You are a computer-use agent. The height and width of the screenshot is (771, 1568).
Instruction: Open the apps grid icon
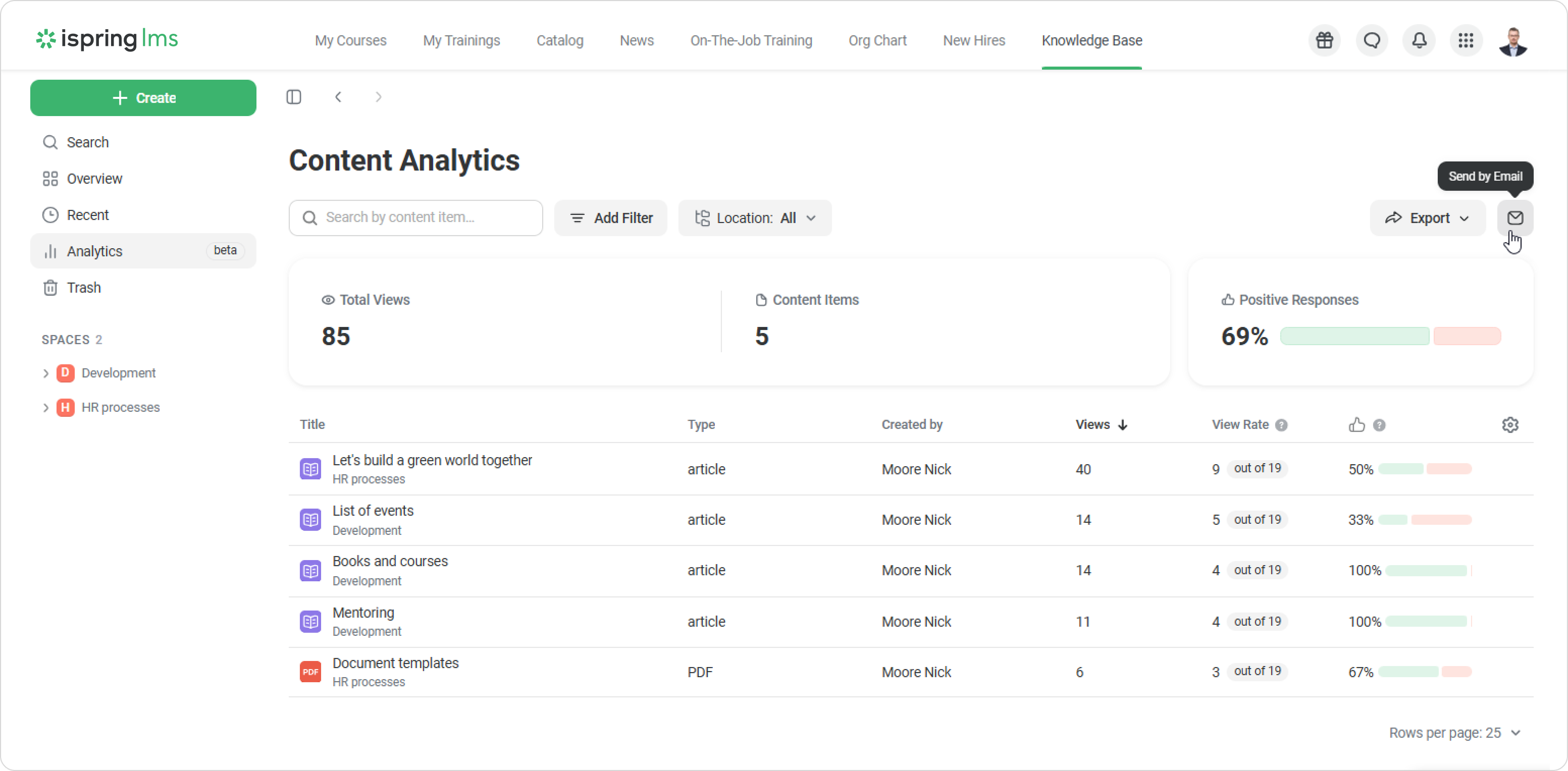[x=1466, y=41]
